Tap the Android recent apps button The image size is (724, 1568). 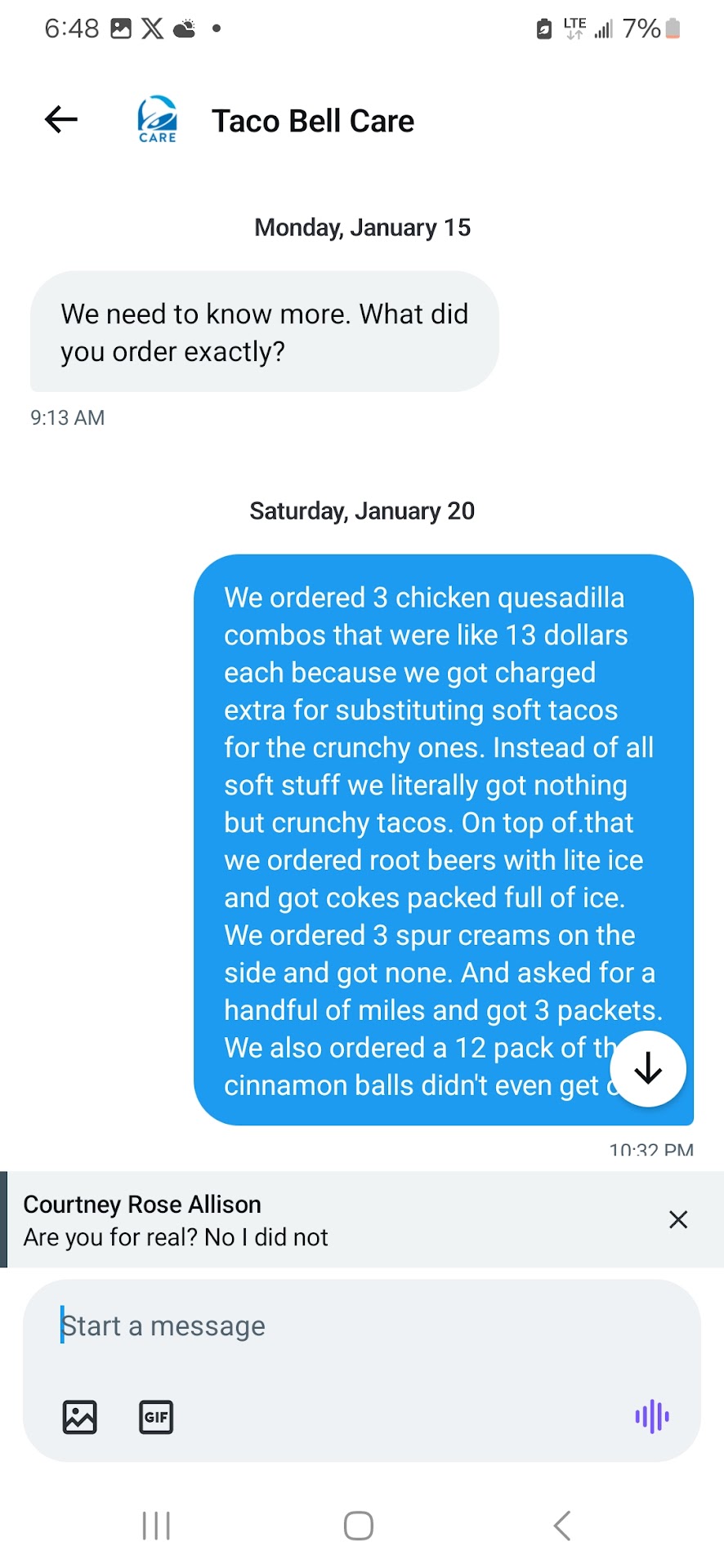click(x=156, y=1526)
